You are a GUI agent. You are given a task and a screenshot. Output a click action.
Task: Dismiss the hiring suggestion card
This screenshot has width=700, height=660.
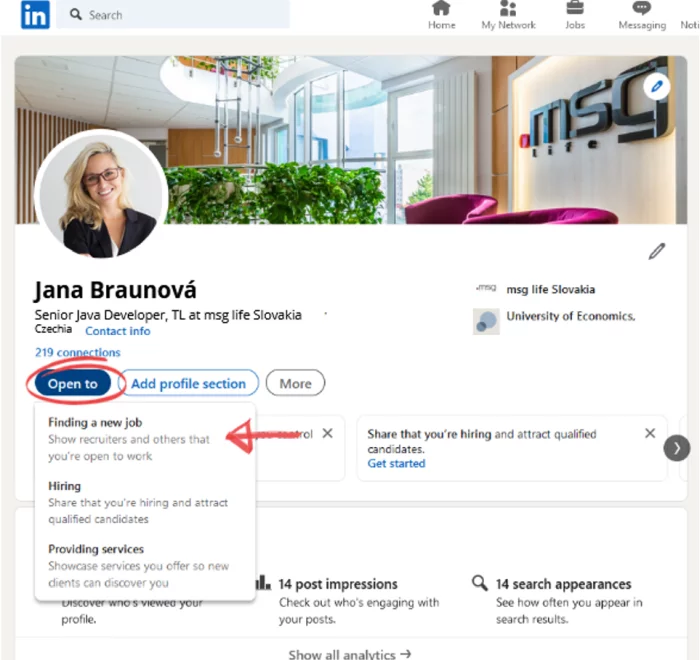tap(650, 433)
